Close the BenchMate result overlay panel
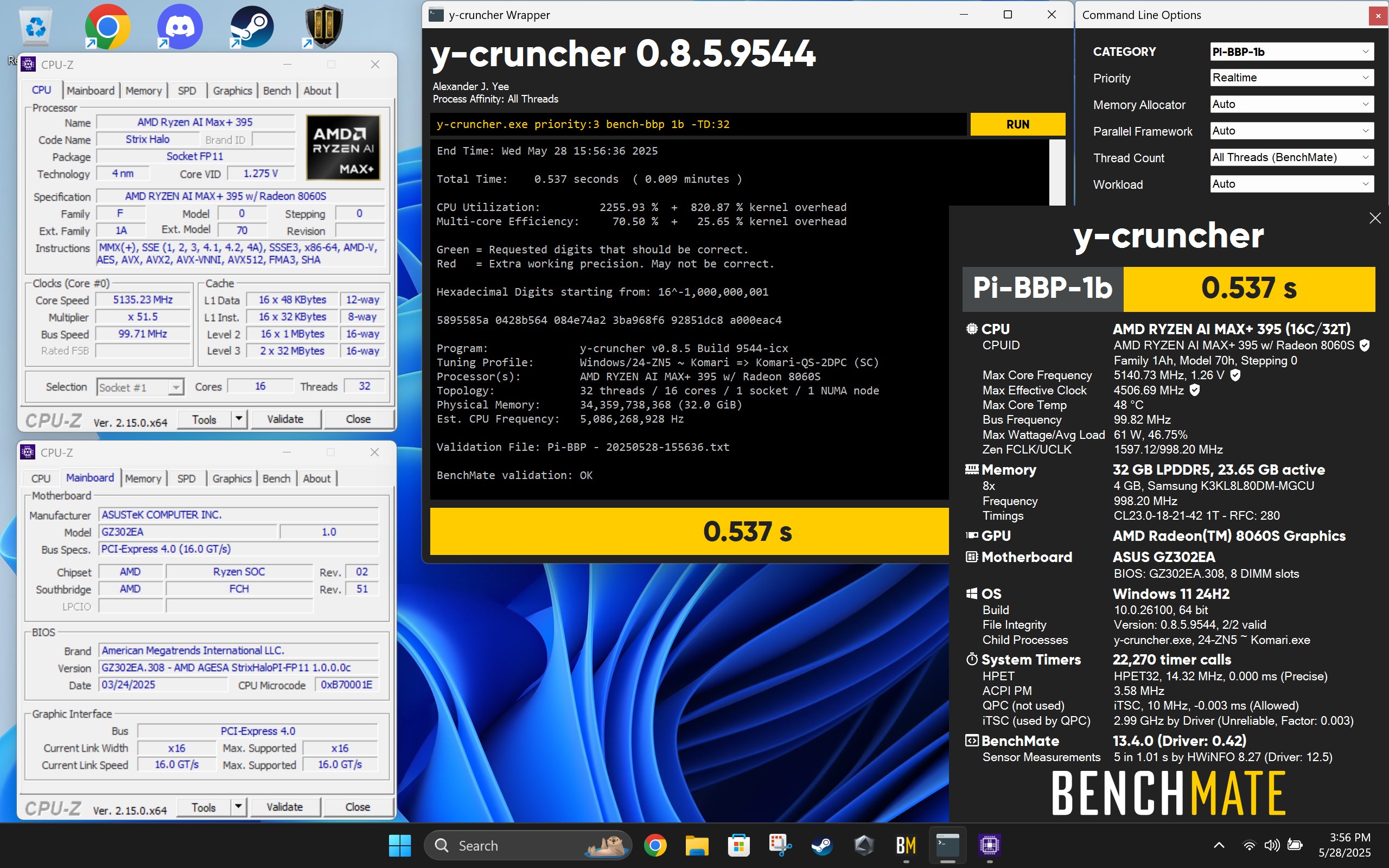1389x868 pixels. point(1375,218)
